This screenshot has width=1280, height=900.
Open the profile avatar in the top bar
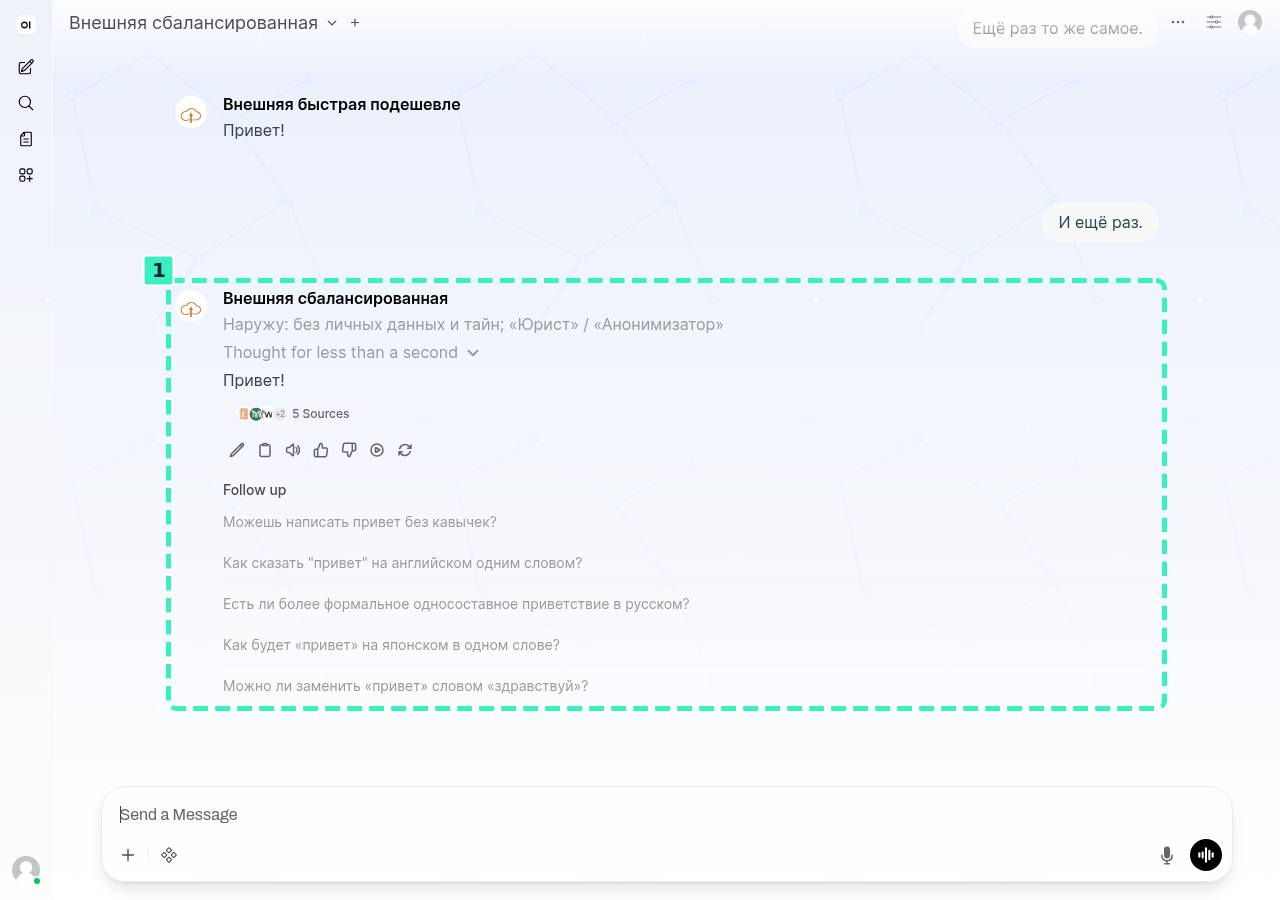(1250, 22)
